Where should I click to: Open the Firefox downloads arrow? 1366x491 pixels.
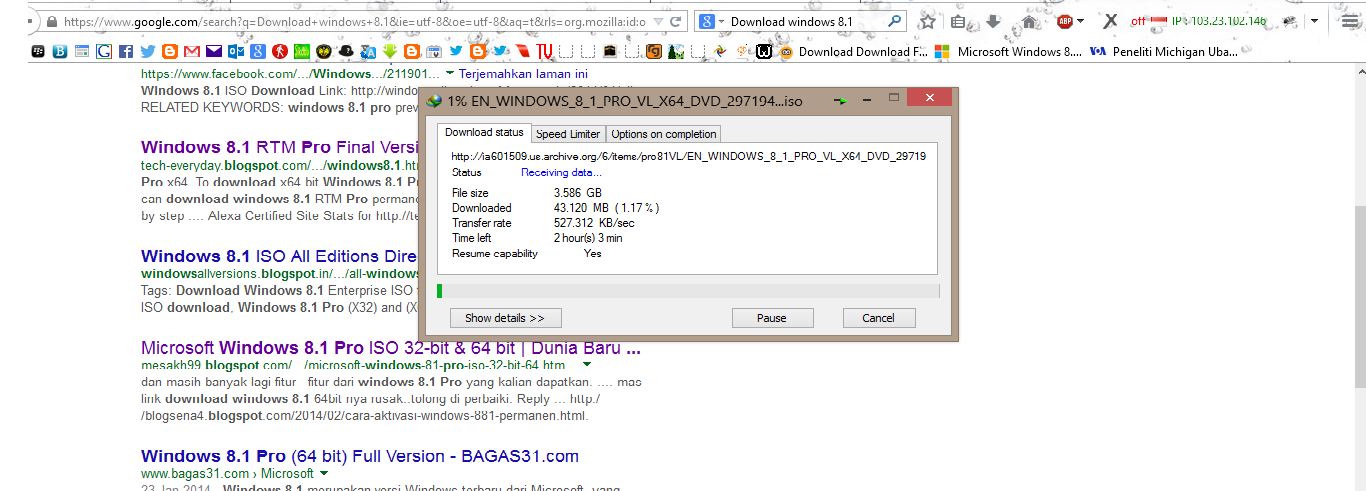(993, 21)
